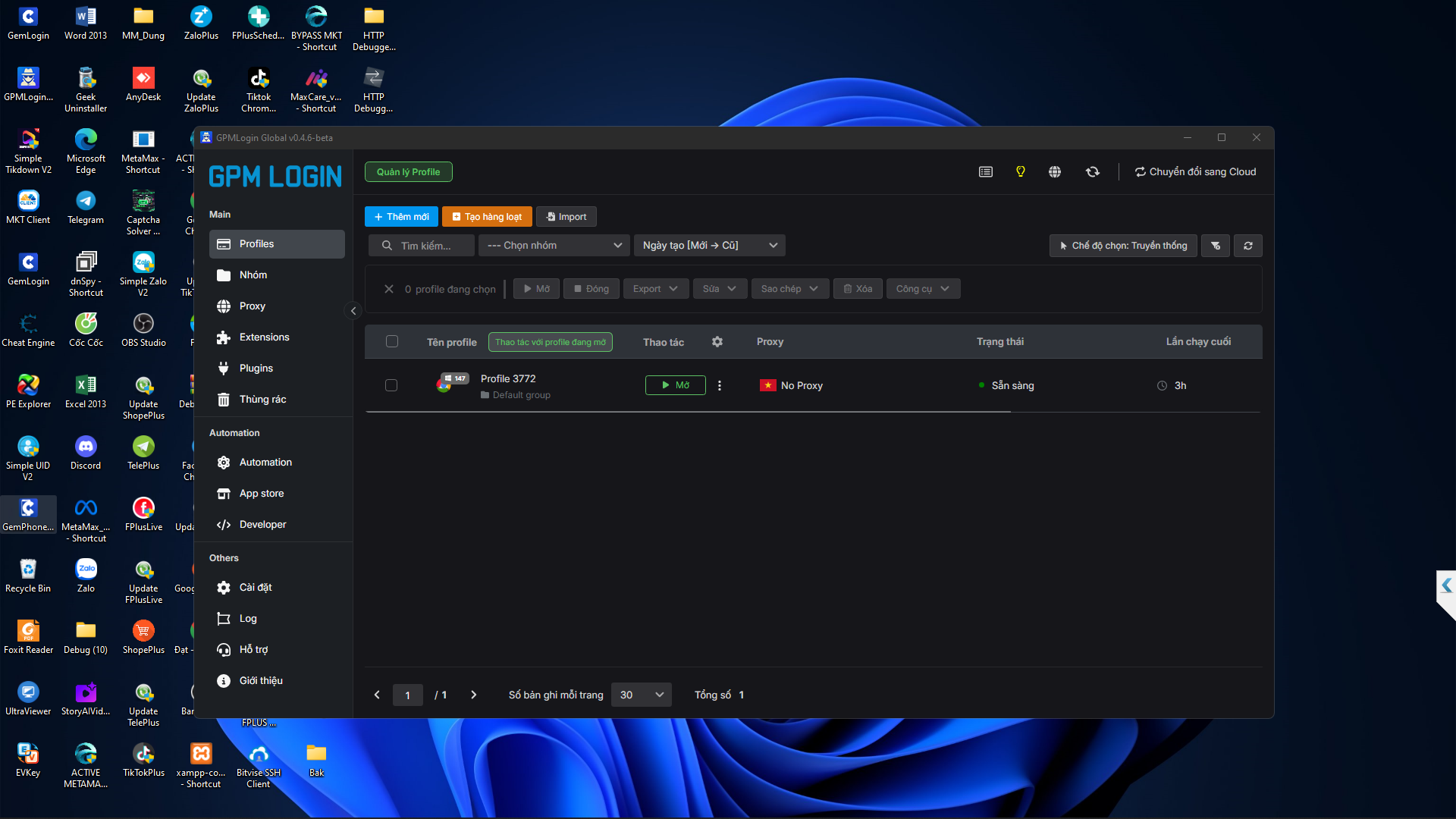Click Tạo hàng loạt button

(x=487, y=217)
